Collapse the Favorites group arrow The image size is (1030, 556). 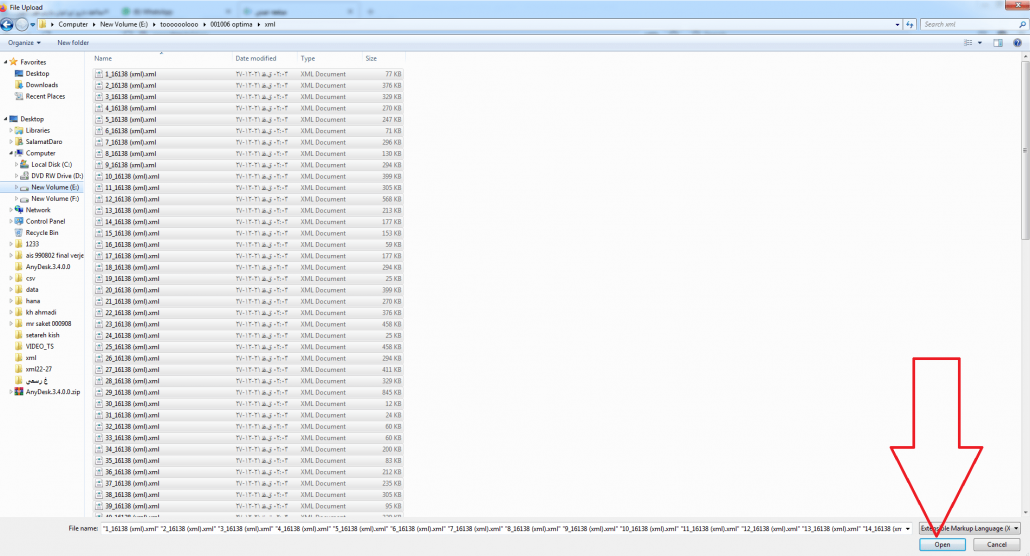coord(5,62)
